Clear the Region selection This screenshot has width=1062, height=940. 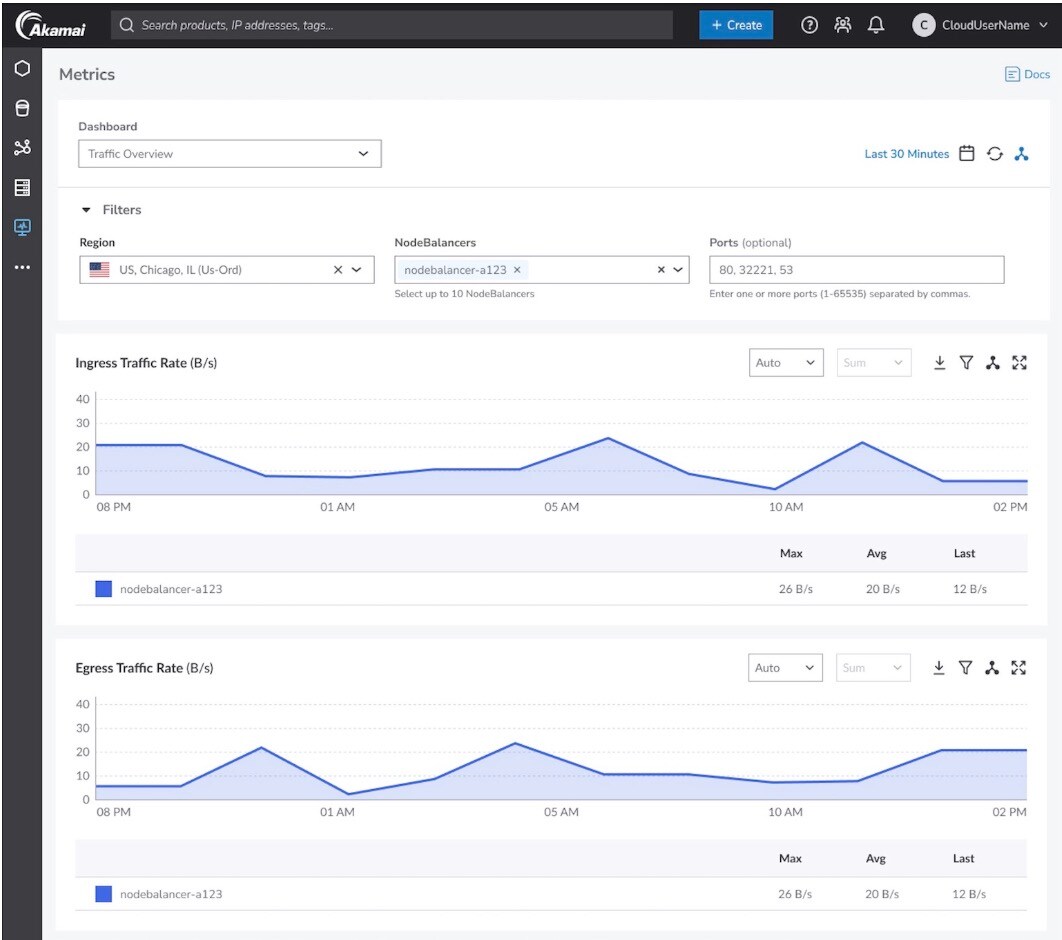coord(338,270)
